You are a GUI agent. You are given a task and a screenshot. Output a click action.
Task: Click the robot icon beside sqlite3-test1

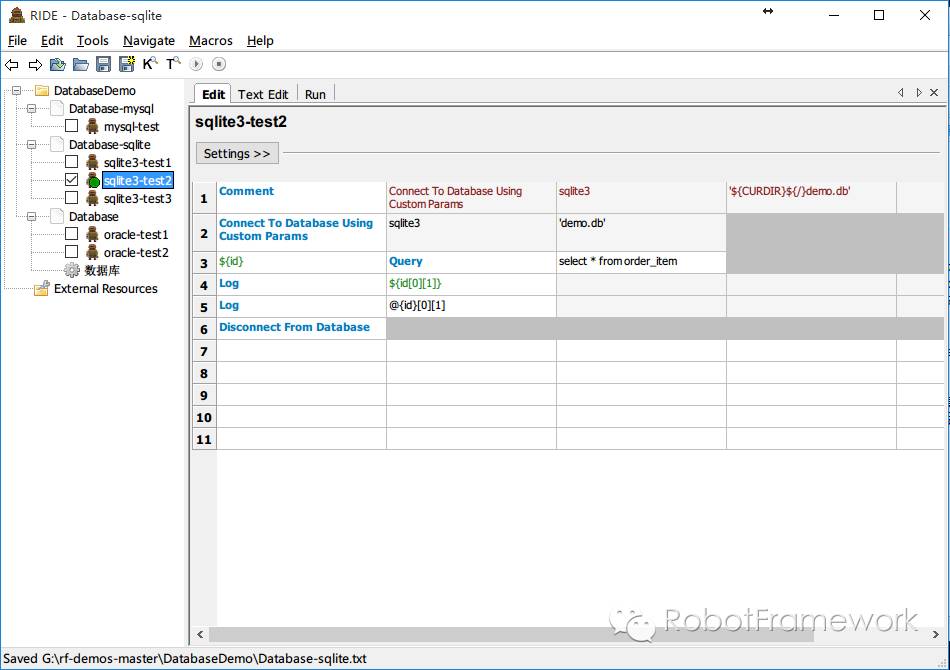click(x=92, y=162)
